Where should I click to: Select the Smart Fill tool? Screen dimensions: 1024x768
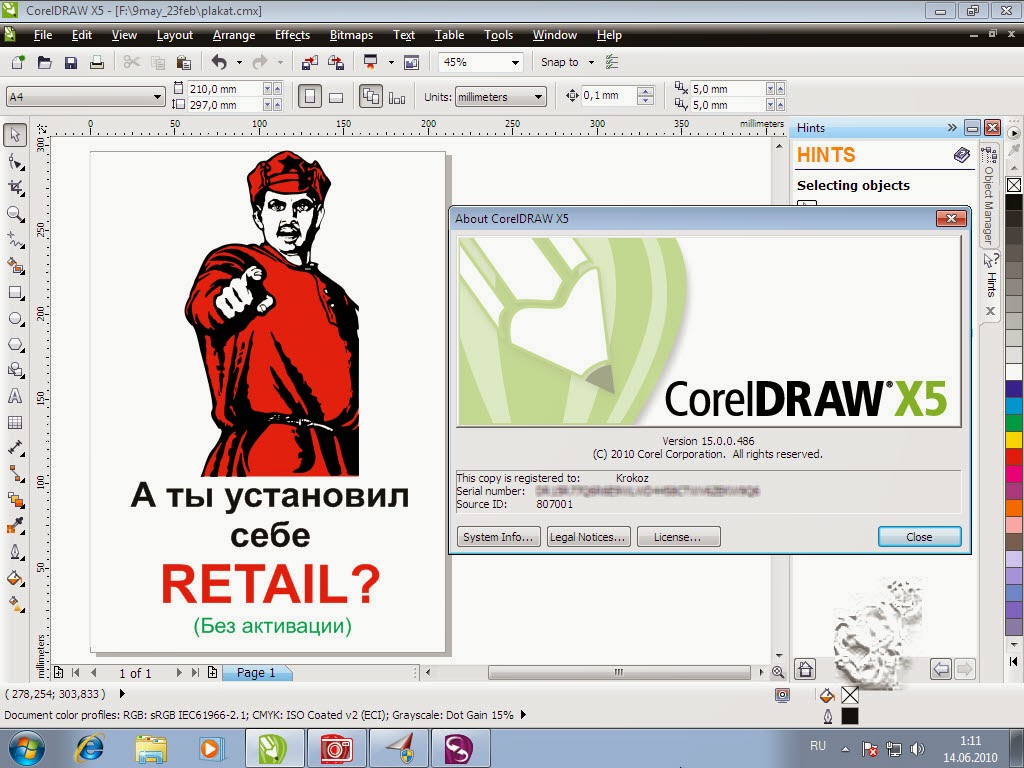point(15,266)
